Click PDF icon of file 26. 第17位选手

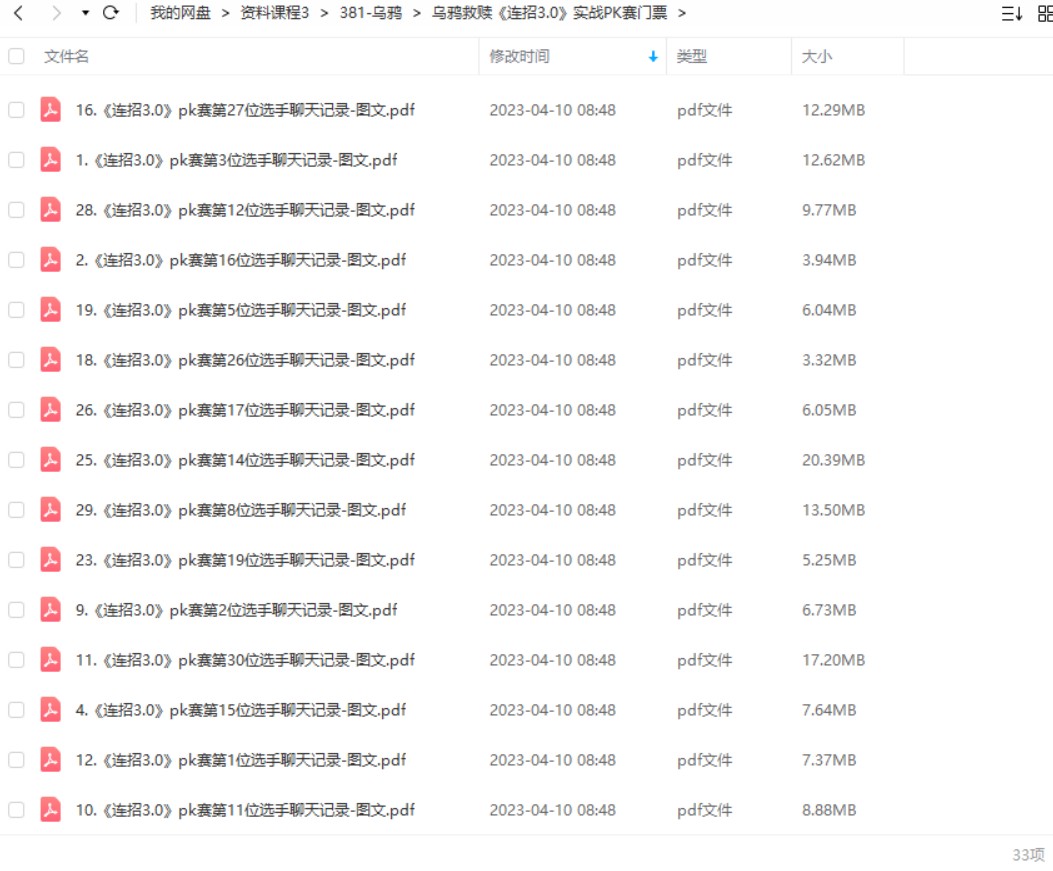[50, 410]
